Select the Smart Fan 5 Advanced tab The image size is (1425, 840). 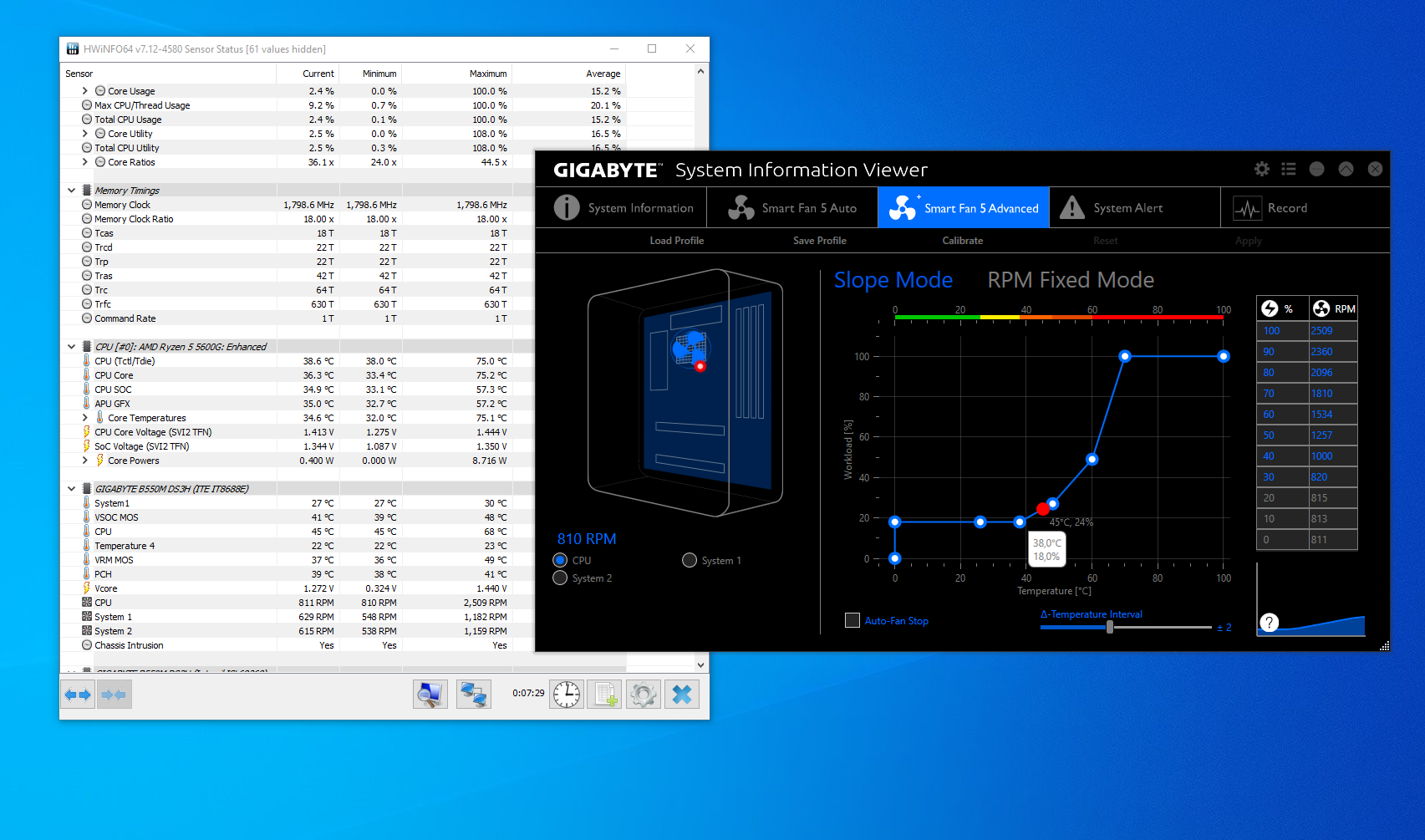964,207
